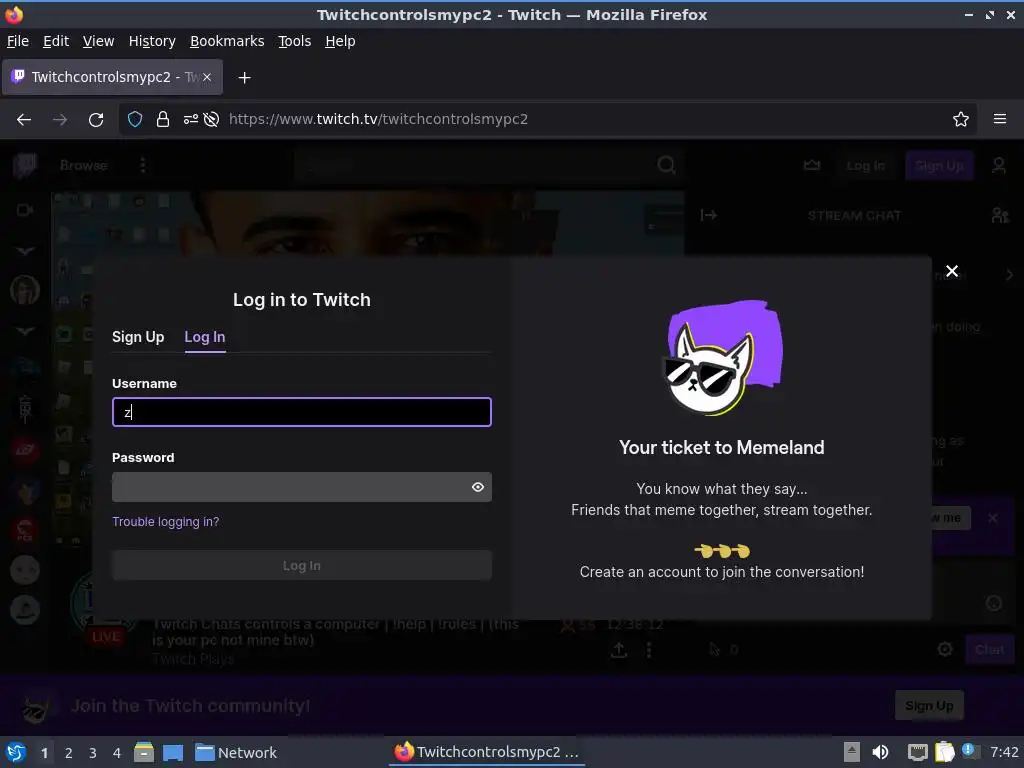Bookmark this page with the star icon
The image size is (1024, 768).
(x=960, y=120)
